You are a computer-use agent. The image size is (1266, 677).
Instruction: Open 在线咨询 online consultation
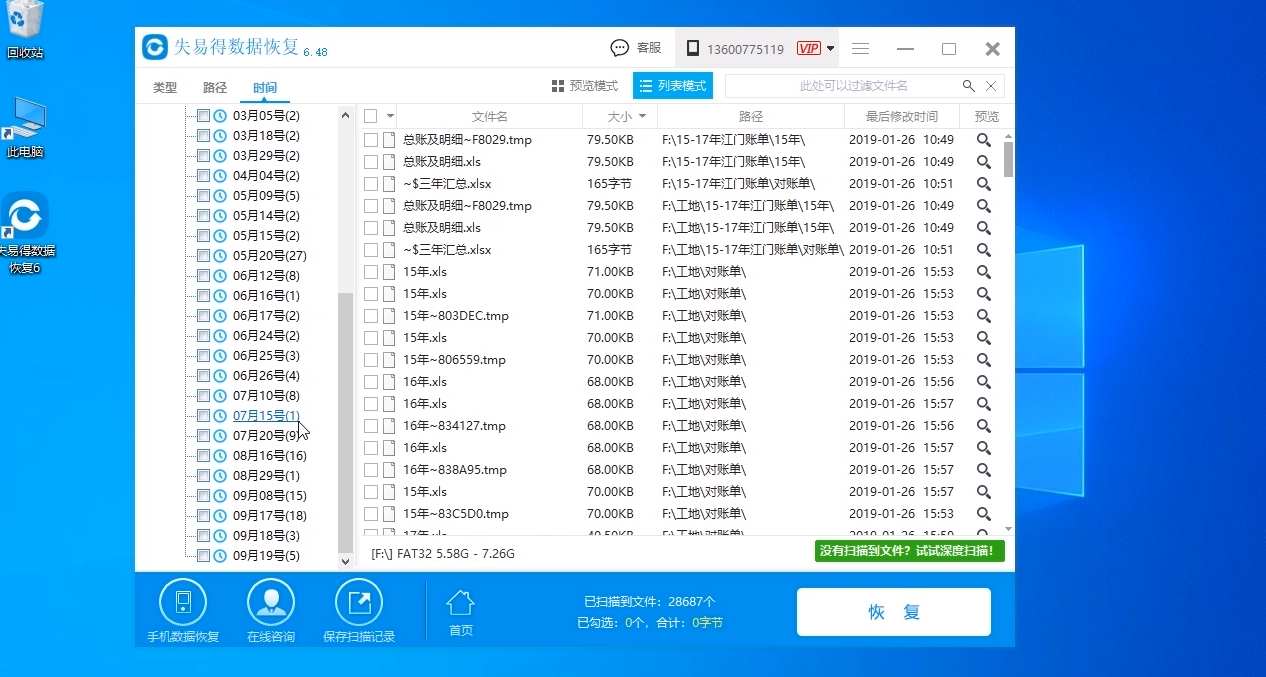pos(271,611)
